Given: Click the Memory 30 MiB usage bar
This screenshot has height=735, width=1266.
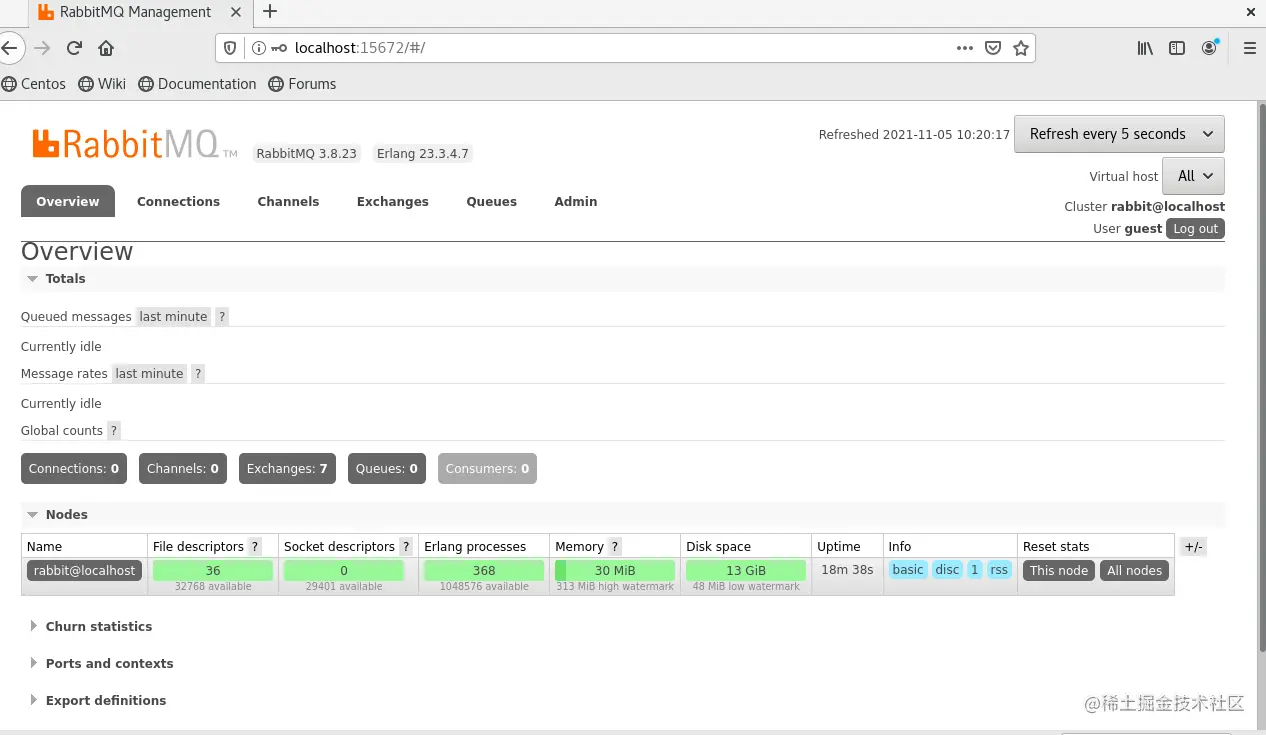Looking at the screenshot, I should [x=615, y=570].
